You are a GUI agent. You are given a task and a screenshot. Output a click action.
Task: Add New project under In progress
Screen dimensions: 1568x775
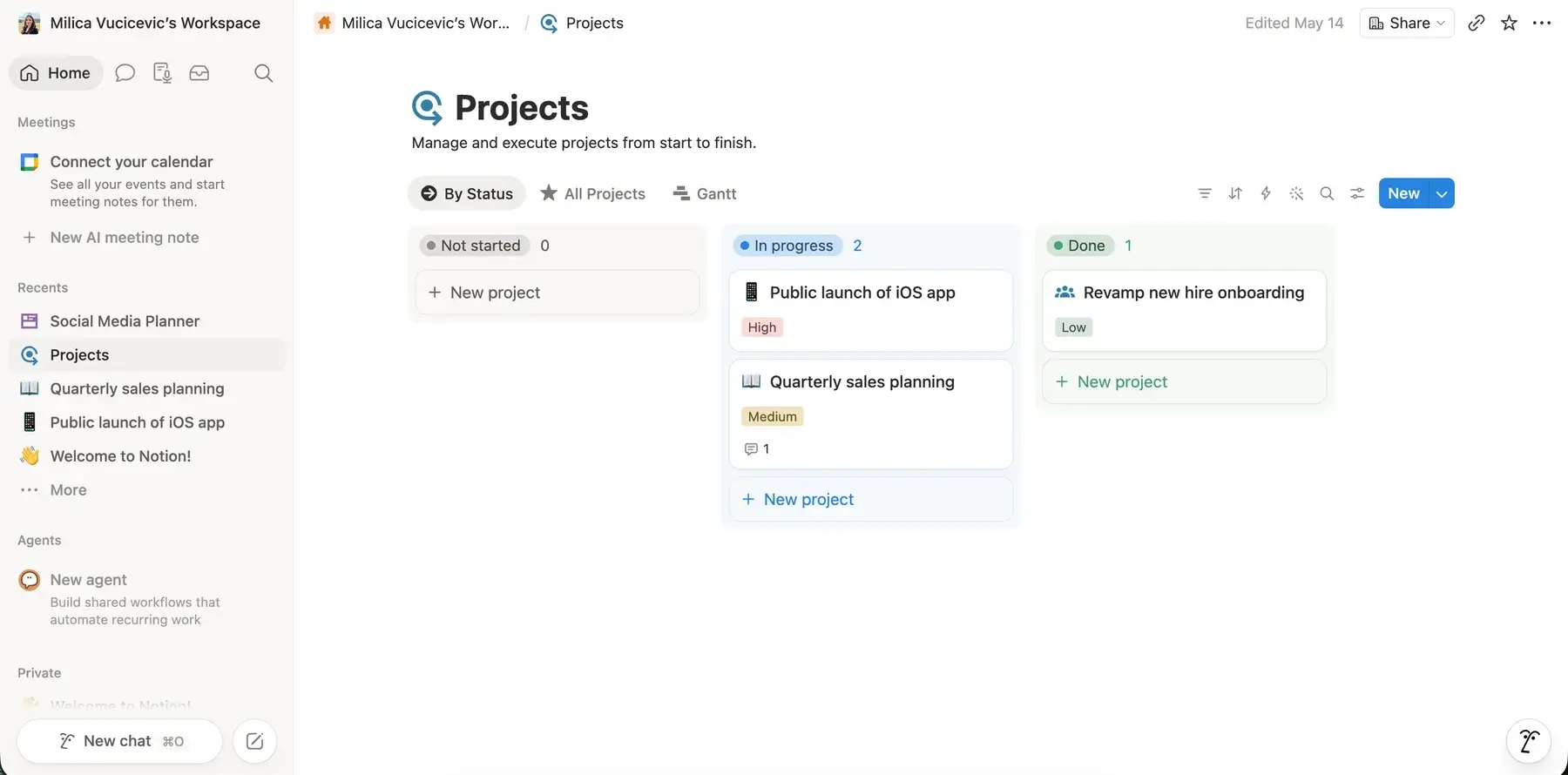pyautogui.click(x=871, y=499)
